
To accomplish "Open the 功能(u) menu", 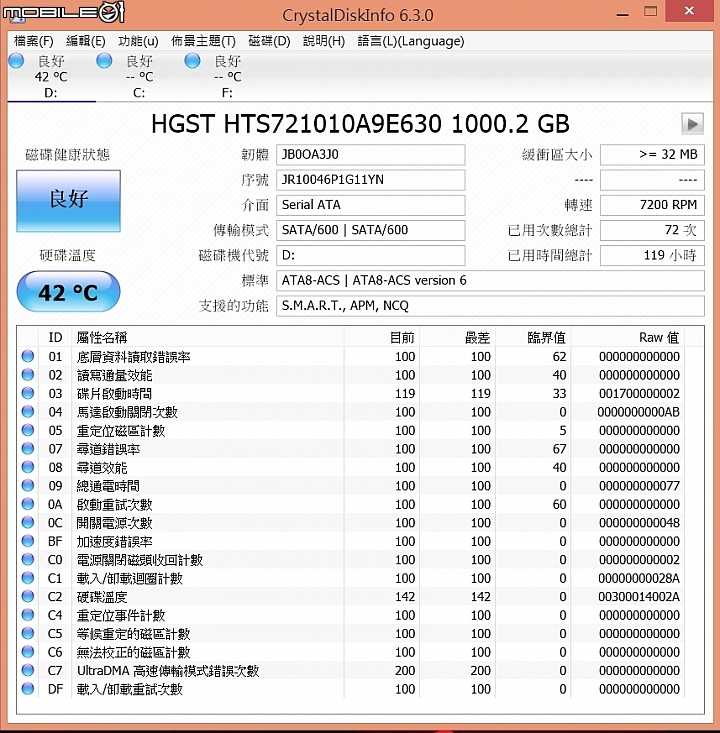I will (x=138, y=41).
